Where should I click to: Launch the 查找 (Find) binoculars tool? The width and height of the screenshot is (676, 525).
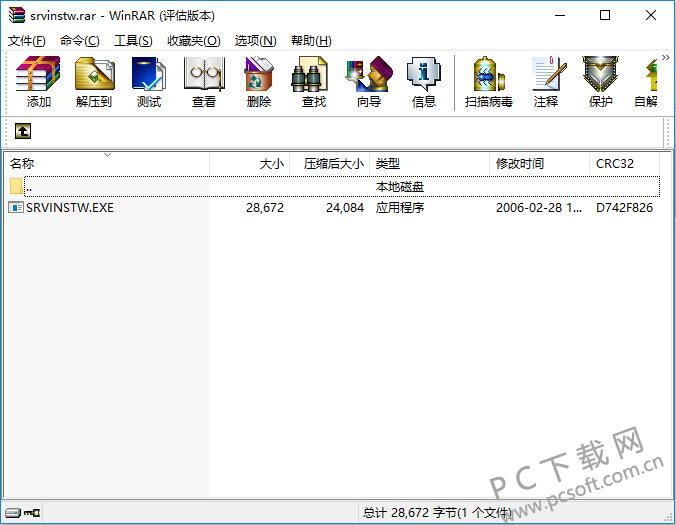(x=313, y=82)
